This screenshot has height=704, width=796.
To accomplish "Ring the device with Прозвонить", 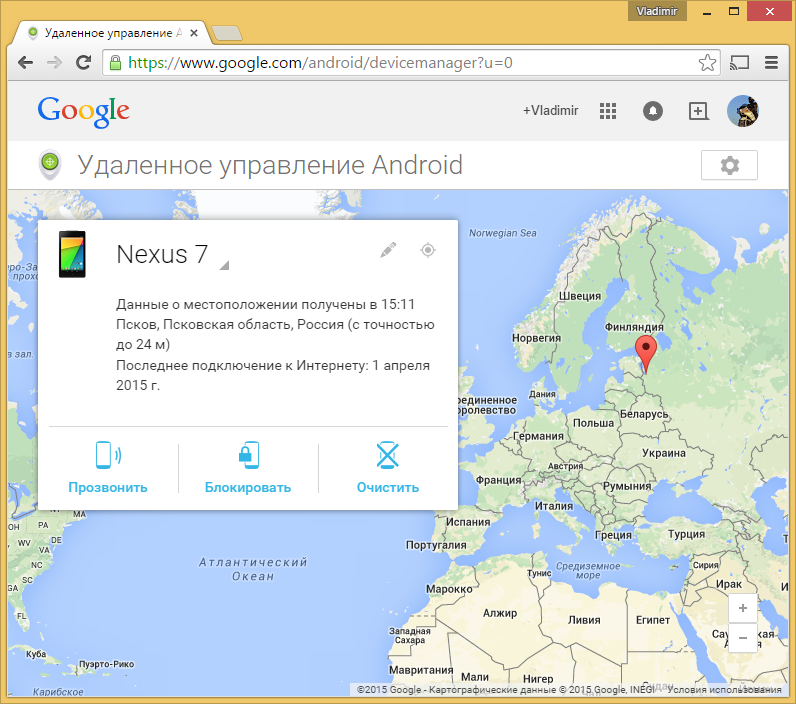I will tap(108, 468).
